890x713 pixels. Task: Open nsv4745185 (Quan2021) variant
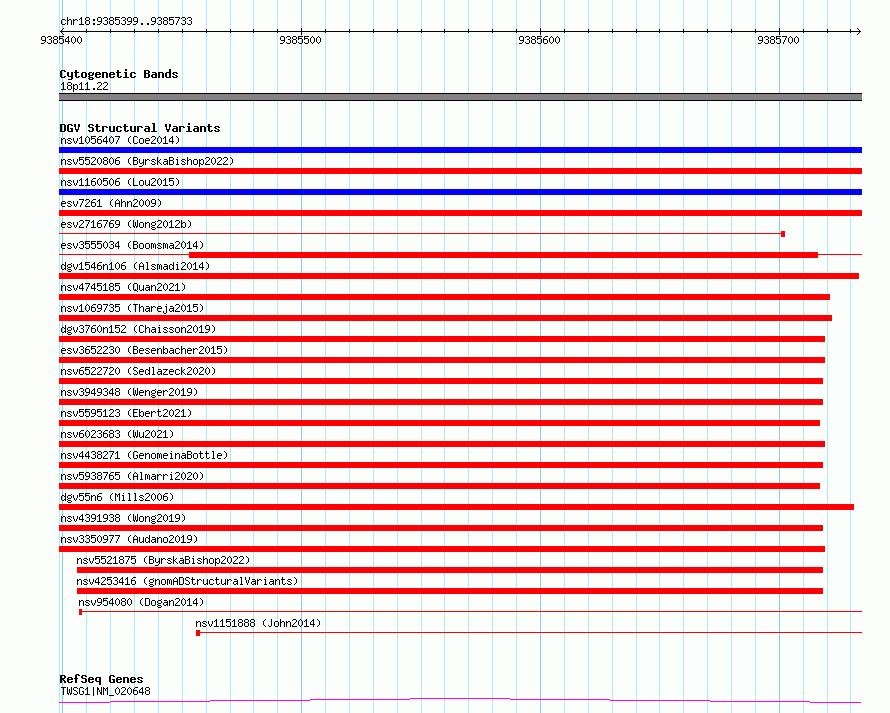[123, 287]
